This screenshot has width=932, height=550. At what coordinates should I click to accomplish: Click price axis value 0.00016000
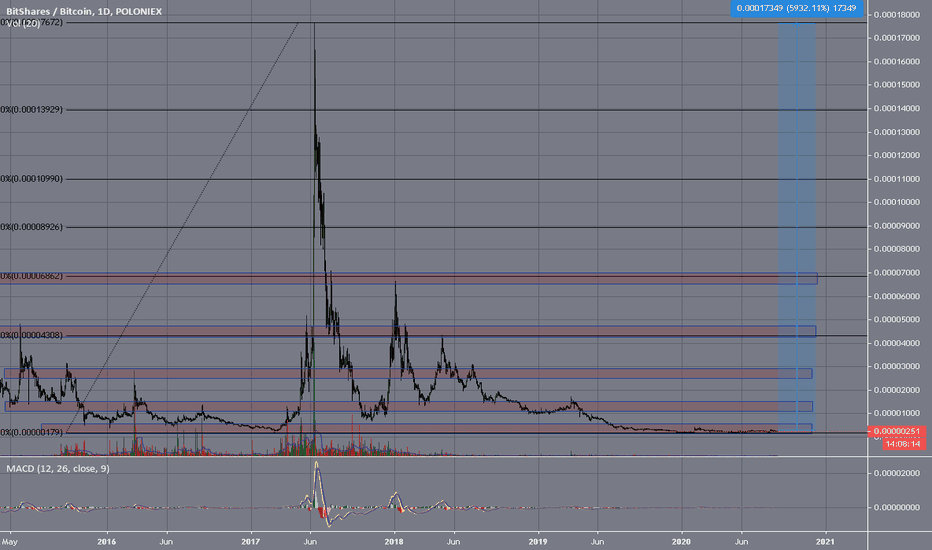897,61
